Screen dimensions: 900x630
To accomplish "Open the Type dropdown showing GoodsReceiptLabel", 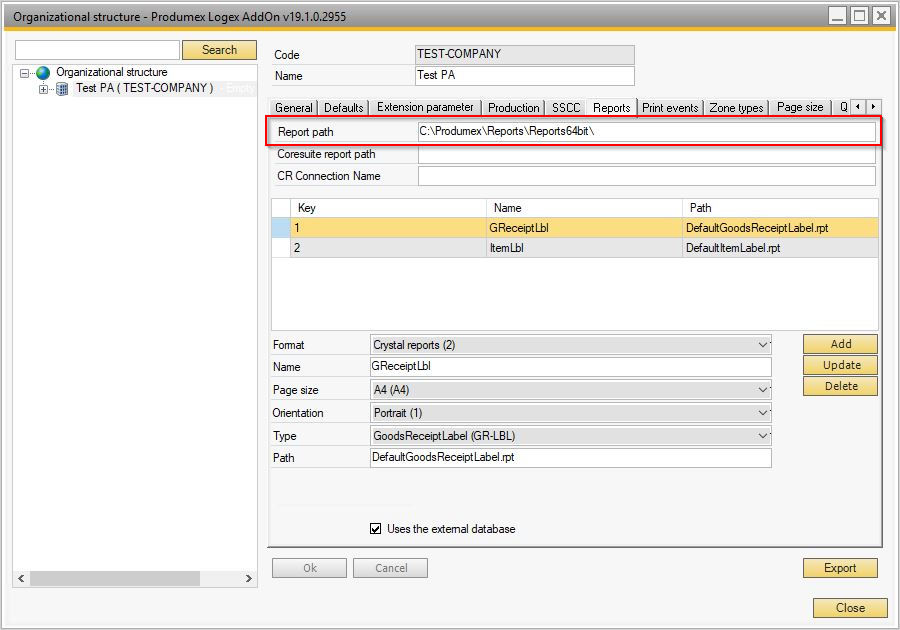I will (764, 435).
